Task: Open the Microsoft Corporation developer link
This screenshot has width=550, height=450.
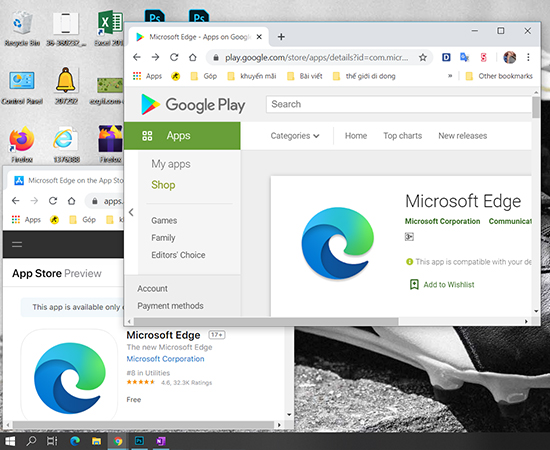Action: tap(442, 221)
